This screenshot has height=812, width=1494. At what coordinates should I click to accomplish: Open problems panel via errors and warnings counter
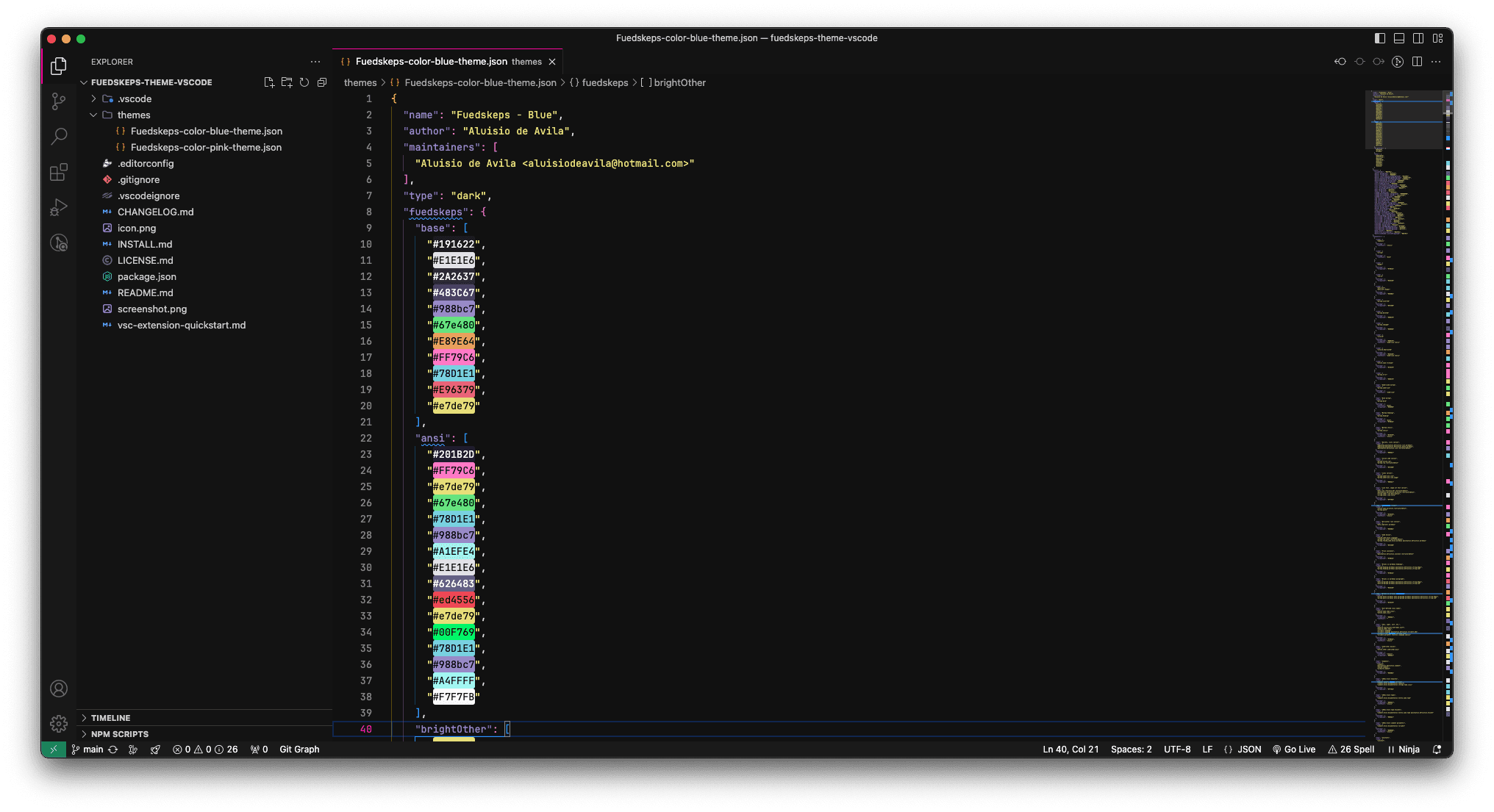205,750
